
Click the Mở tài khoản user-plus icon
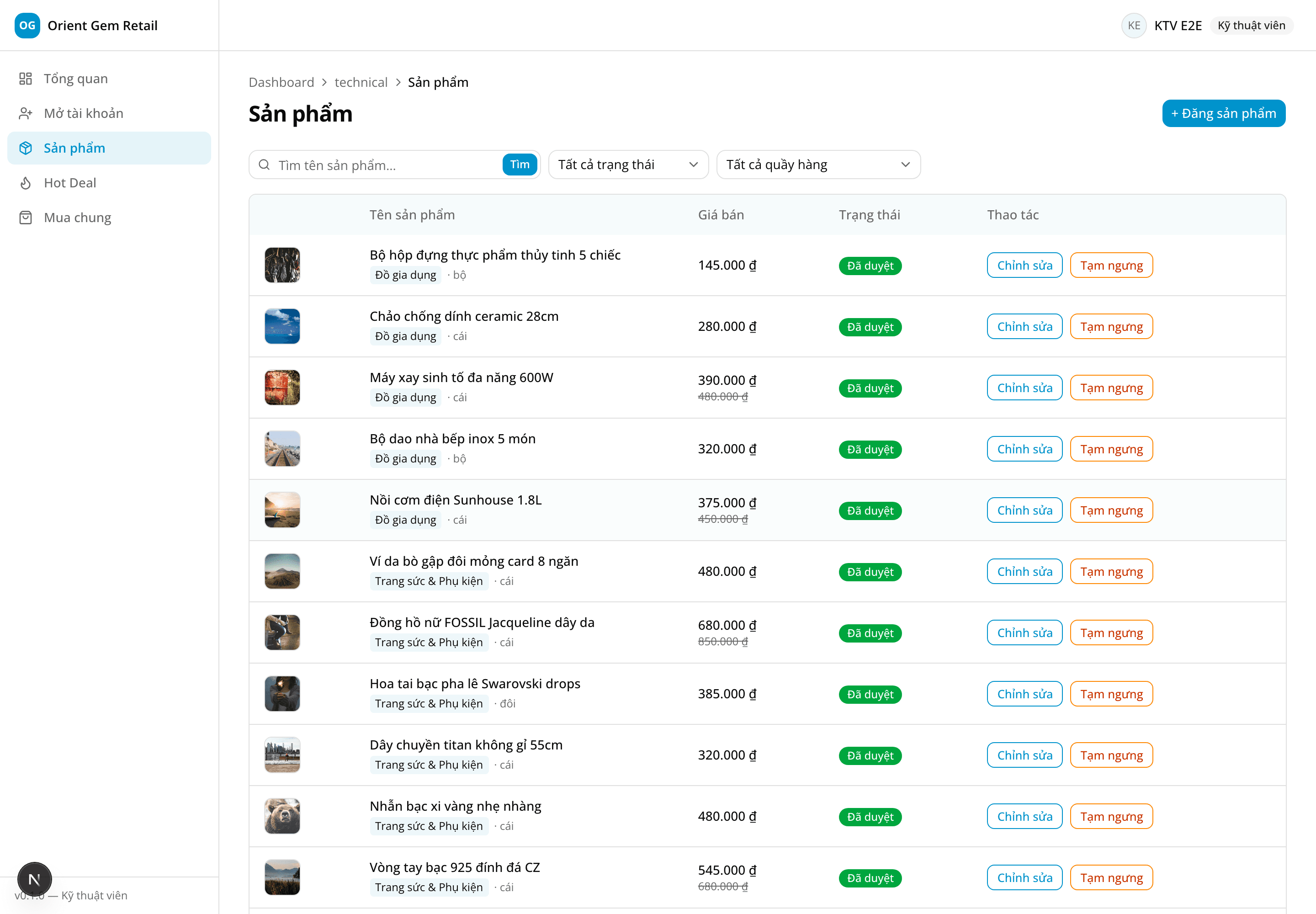26,113
